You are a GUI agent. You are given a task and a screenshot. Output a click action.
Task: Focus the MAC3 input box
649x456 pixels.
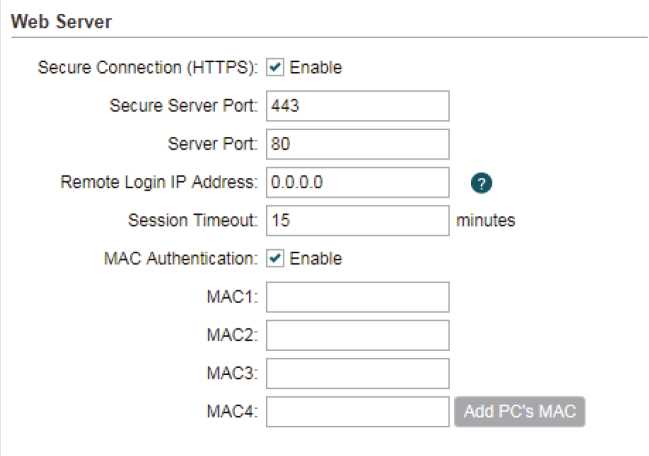(358, 373)
